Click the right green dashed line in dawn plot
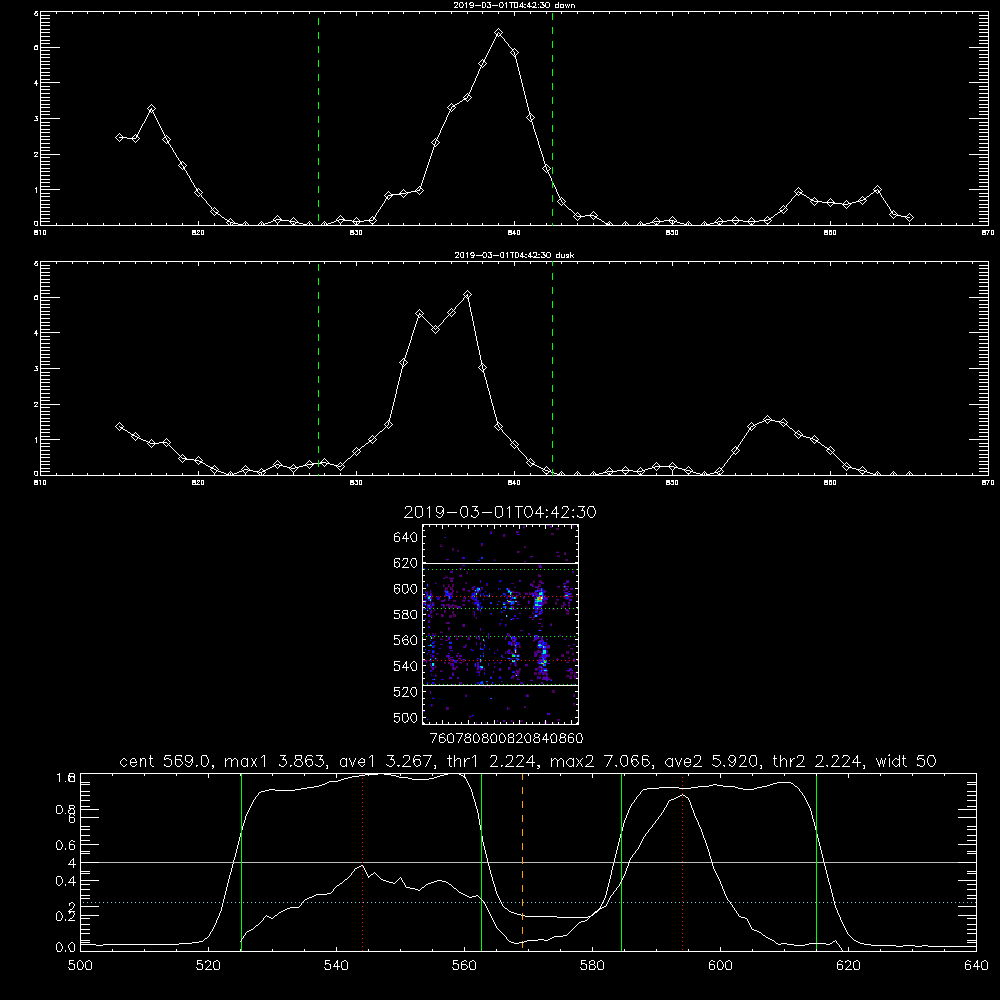This screenshot has width=1000, height=1000. coord(552,118)
